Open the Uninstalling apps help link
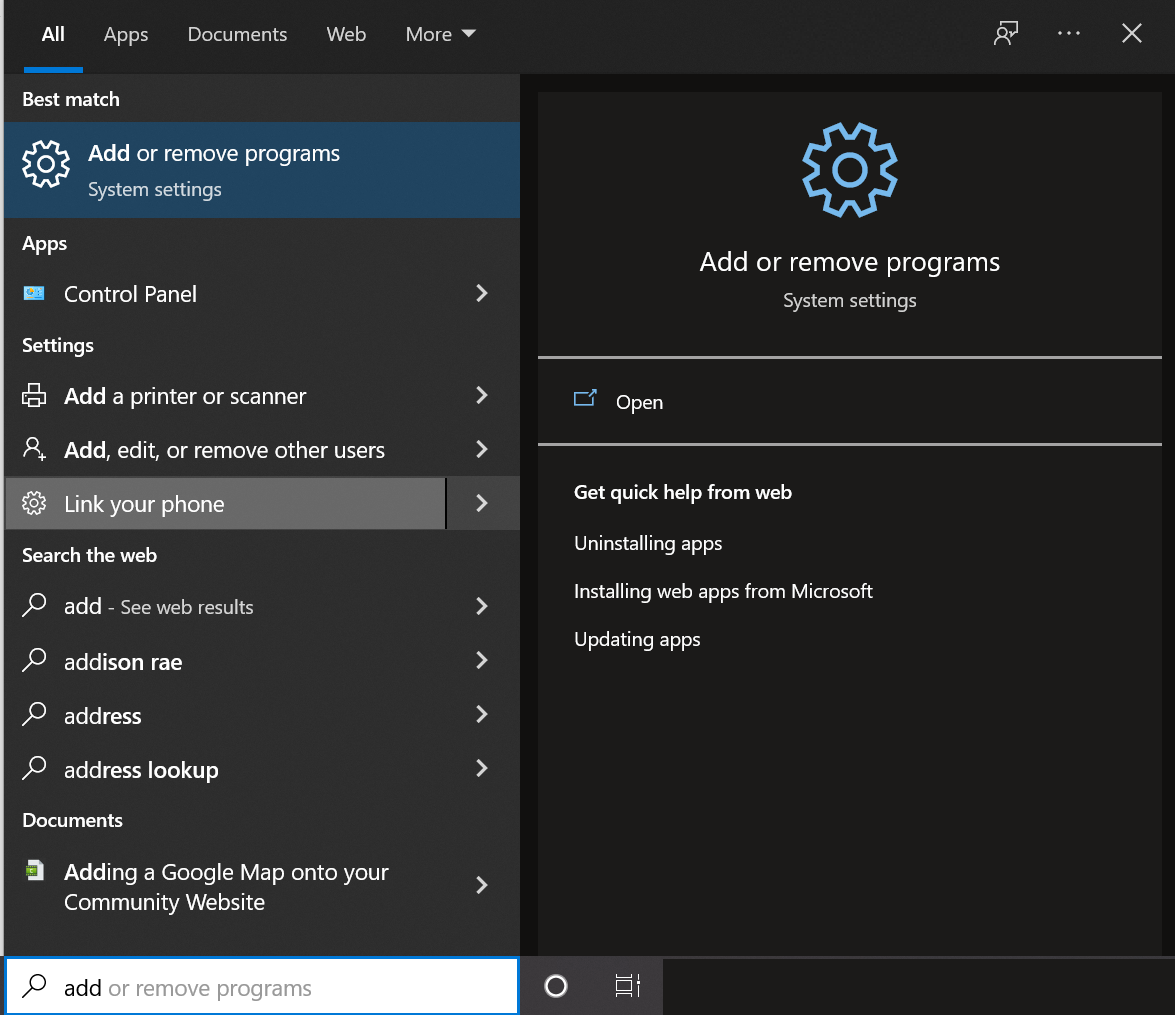This screenshot has height=1015, width=1175. [x=648, y=543]
